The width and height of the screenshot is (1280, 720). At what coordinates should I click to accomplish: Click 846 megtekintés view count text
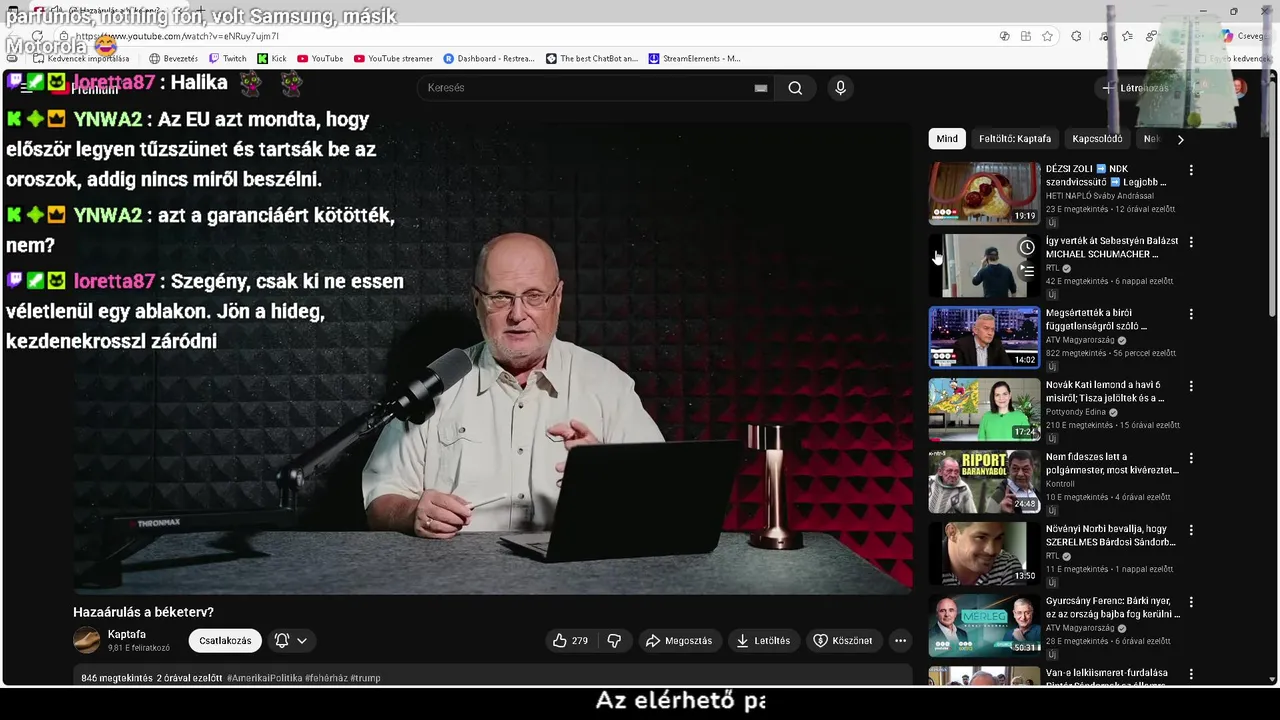click(117, 678)
